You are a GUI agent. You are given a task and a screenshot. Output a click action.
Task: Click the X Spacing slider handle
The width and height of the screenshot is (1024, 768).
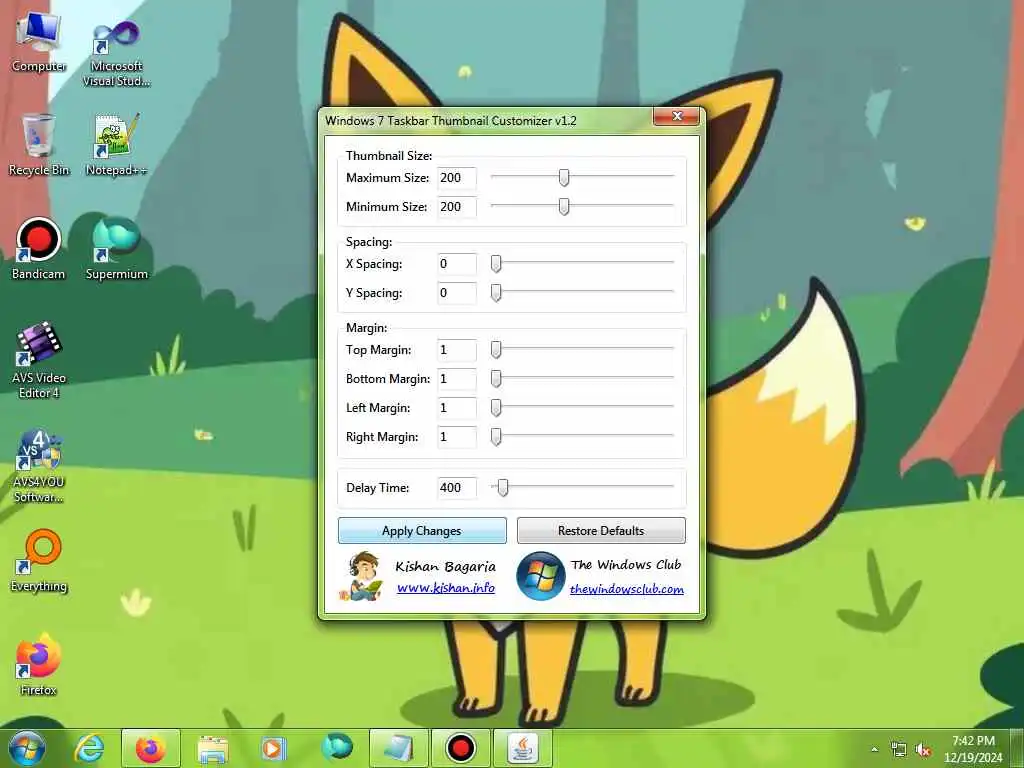coord(496,263)
